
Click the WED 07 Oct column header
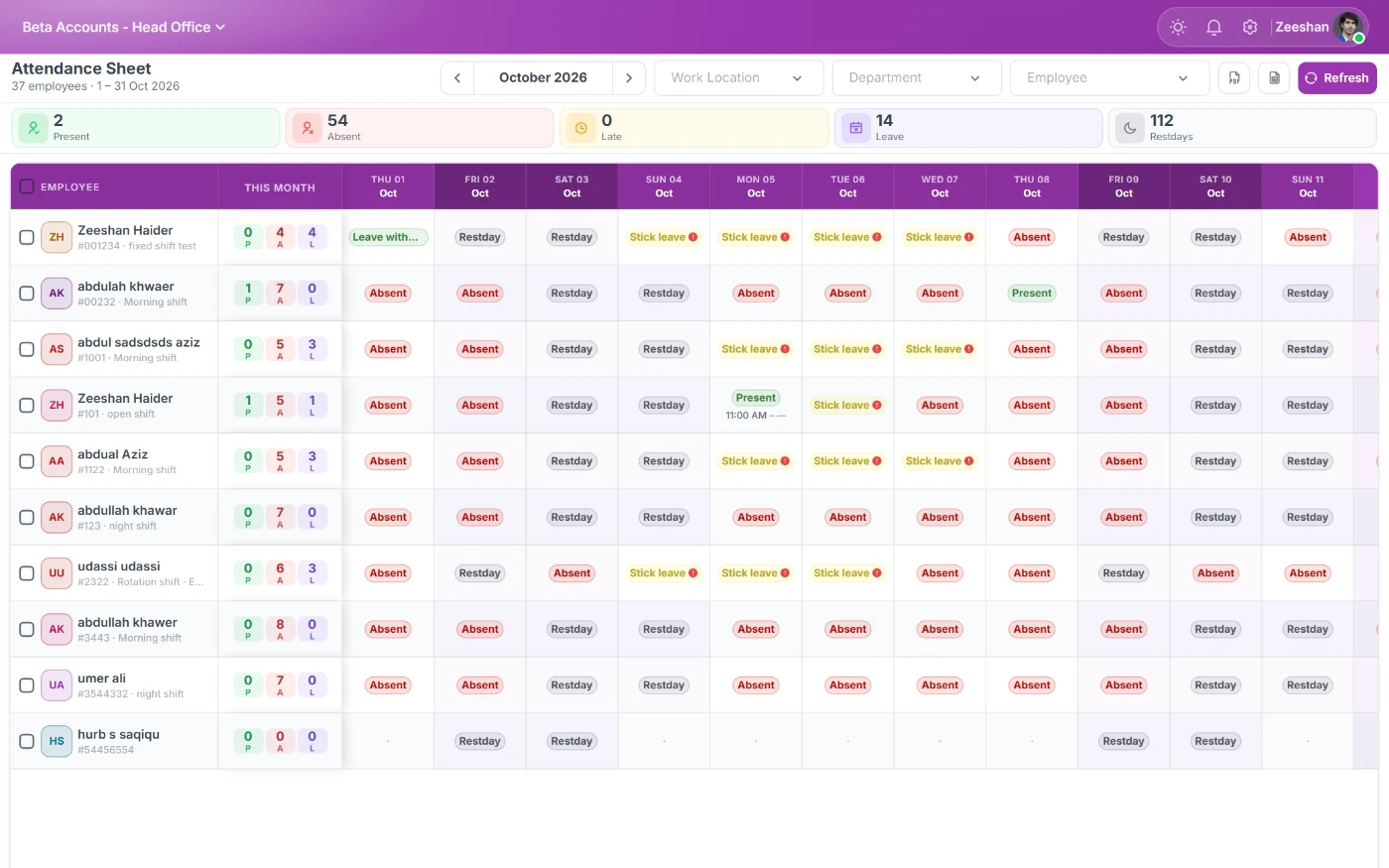[x=940, y=186]
